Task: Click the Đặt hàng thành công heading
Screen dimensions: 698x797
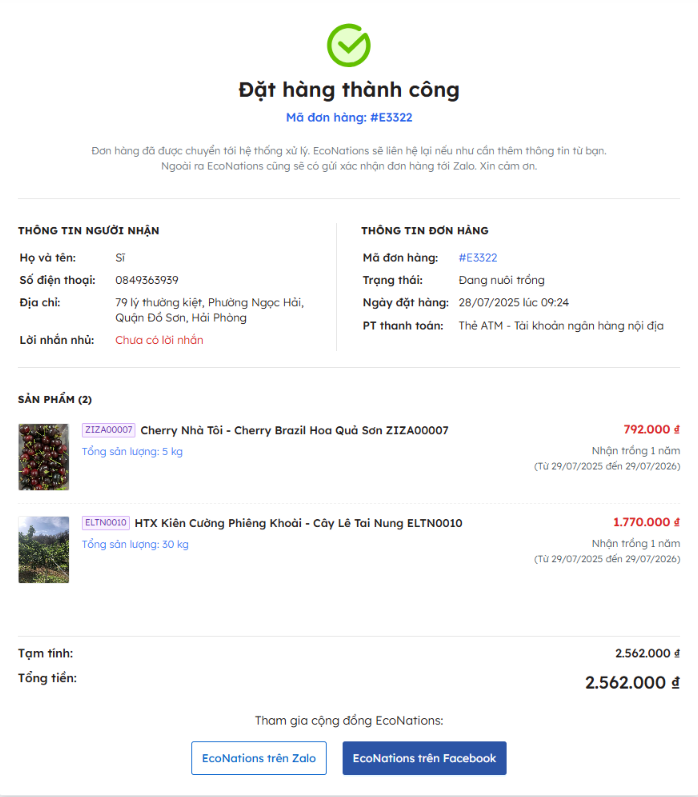Action: click(x=349, y=90)
